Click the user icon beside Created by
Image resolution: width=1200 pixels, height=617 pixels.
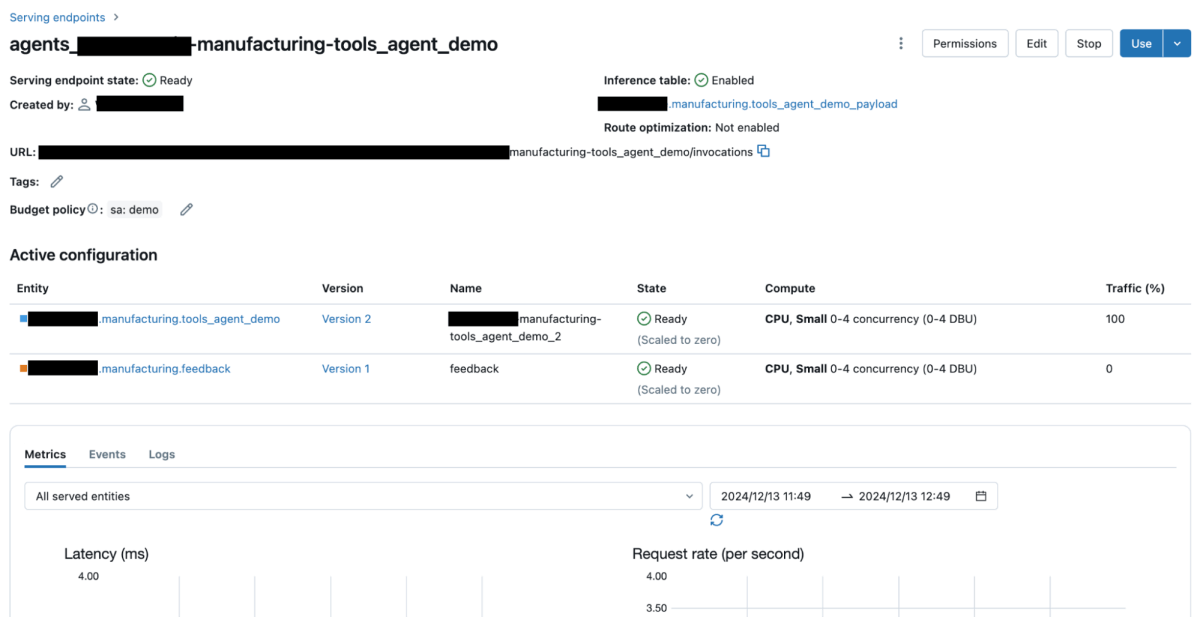click(x=85, y=105)
